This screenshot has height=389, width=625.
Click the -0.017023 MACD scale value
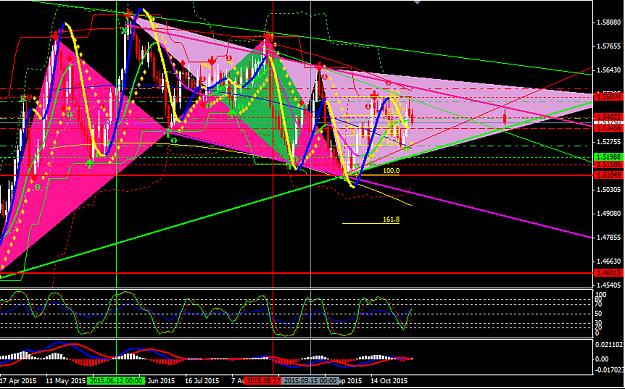pyautogui.click(x=610, y=369)
